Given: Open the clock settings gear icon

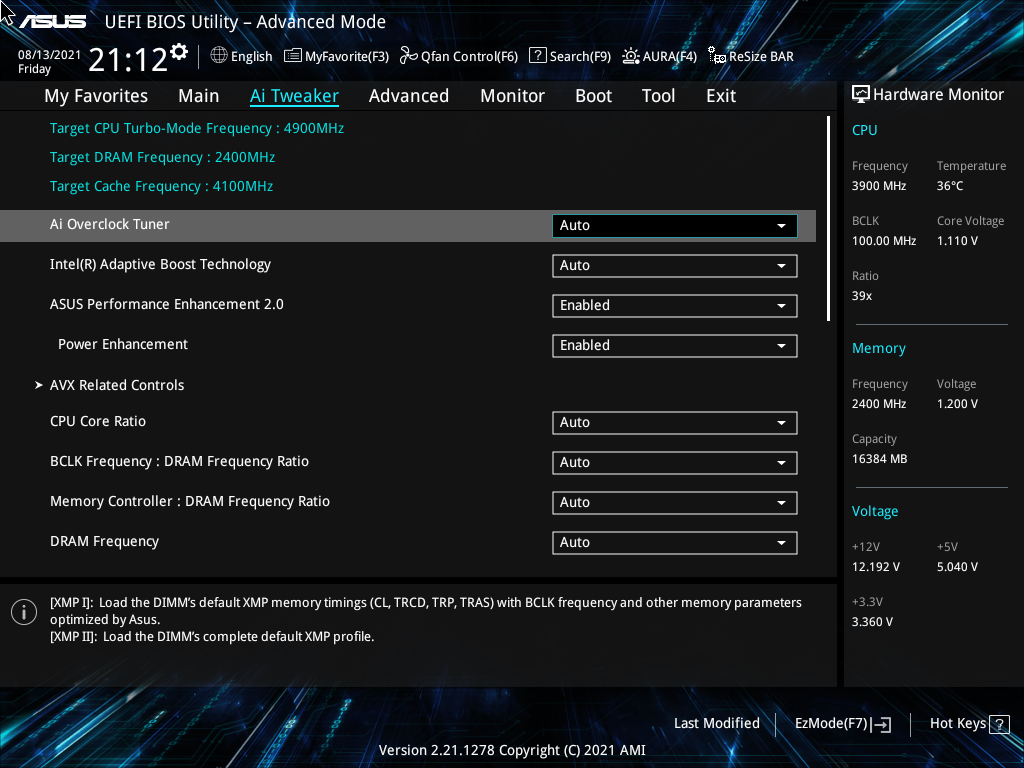Looking at the screenshot, I should [178, 52].
